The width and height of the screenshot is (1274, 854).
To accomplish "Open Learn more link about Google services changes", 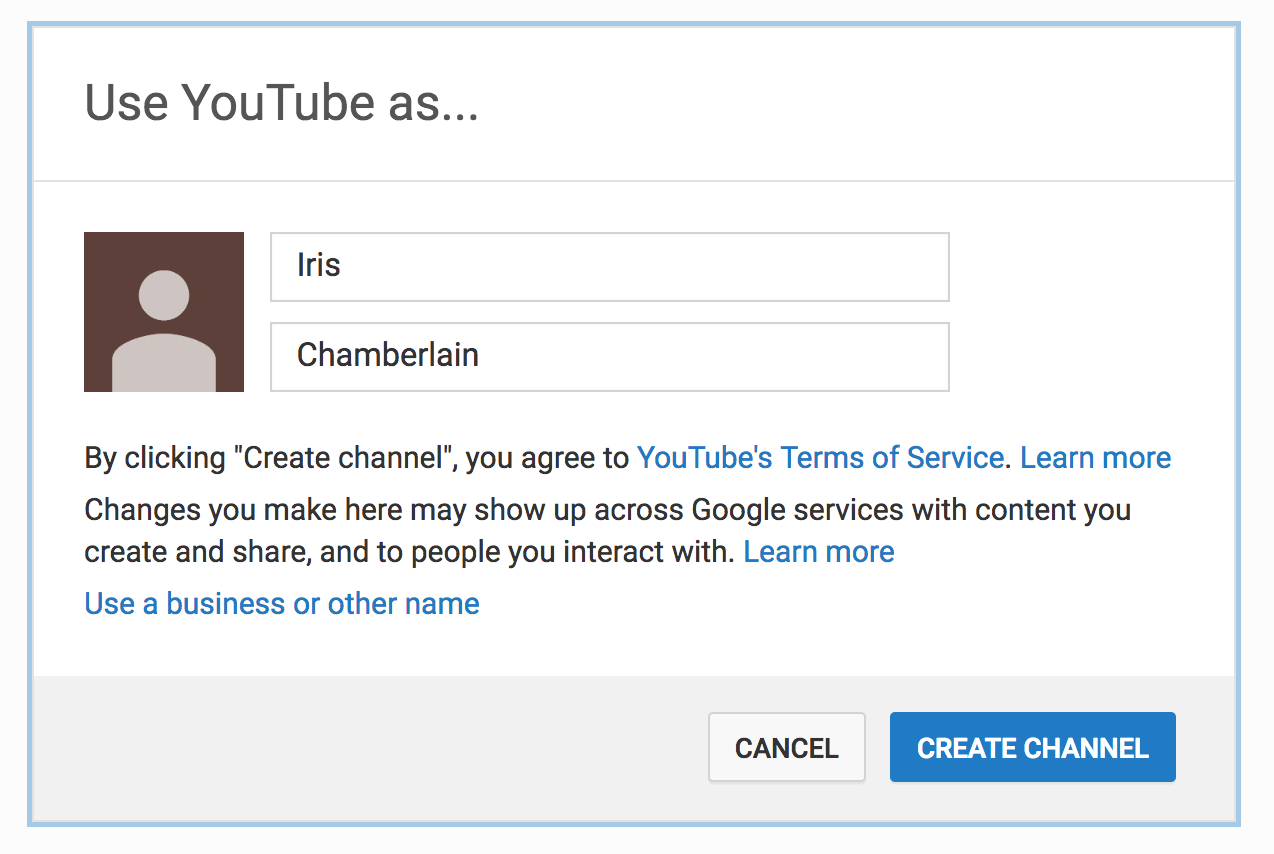I will click(x=819, y=552).
